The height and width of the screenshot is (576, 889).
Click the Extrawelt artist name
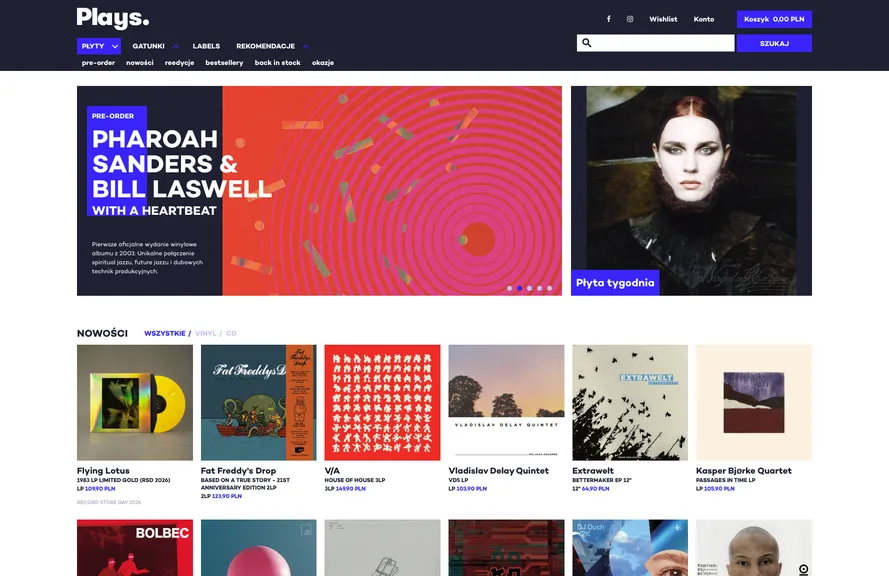tap(593, 471)
